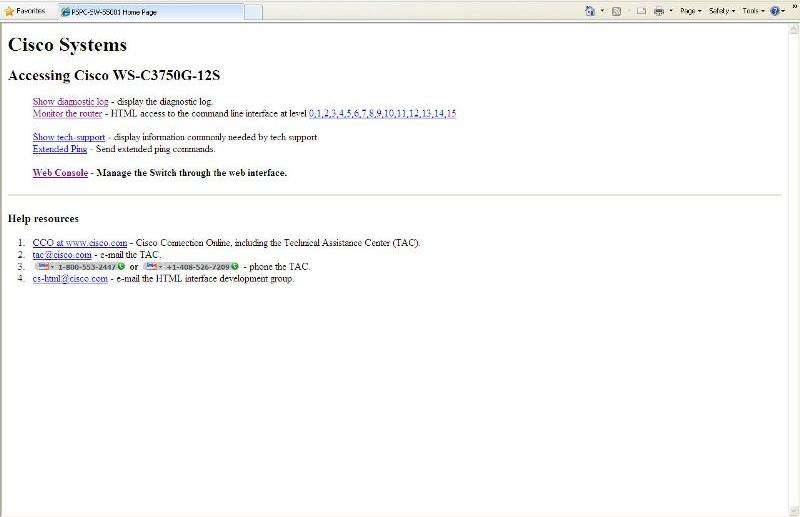This screenshot has height=517, width=800.
Task: Click the RSS feeds icon
Action: click(616, 11)
